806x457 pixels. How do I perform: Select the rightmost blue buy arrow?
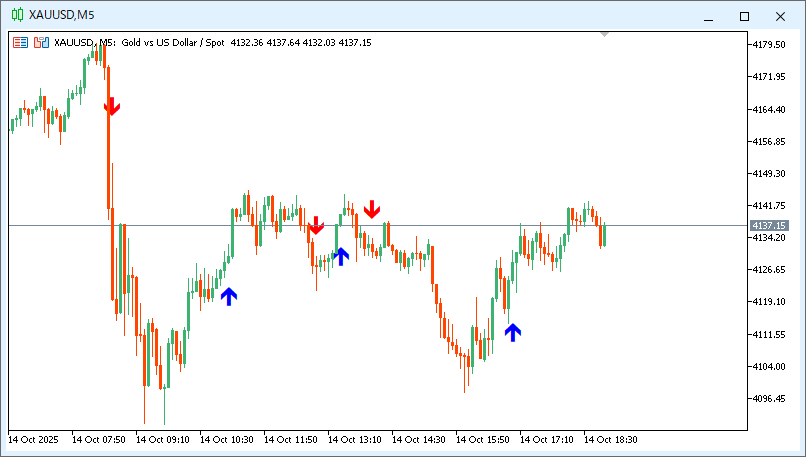point(513,333)
